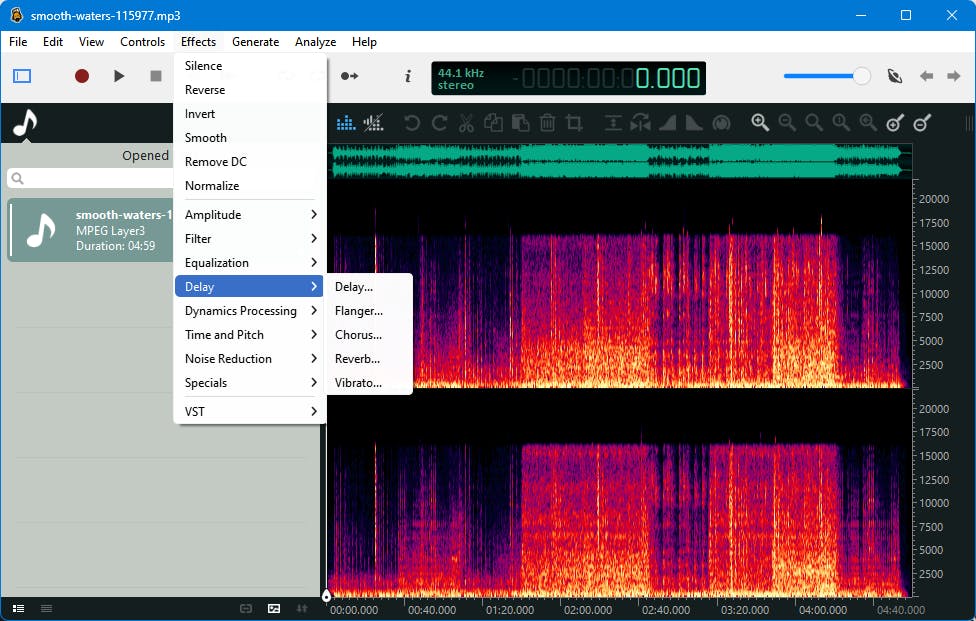This screenshot has width=976, height=621.
Task: Click the zoom in magnifier icon
Action: point(760,122)
